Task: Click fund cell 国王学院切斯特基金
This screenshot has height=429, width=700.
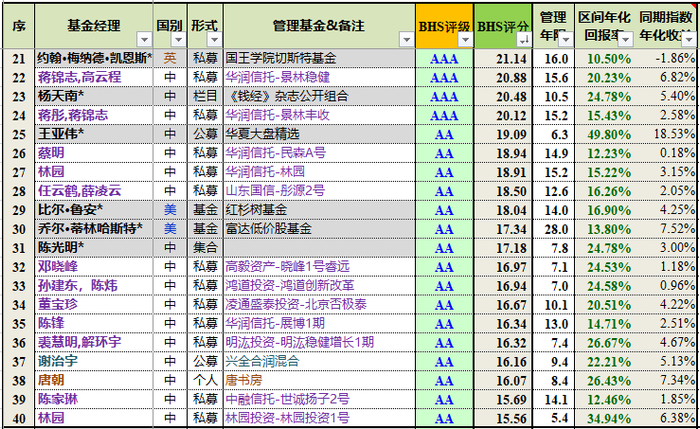Action: pyautogui.click(x=319, y=58)
